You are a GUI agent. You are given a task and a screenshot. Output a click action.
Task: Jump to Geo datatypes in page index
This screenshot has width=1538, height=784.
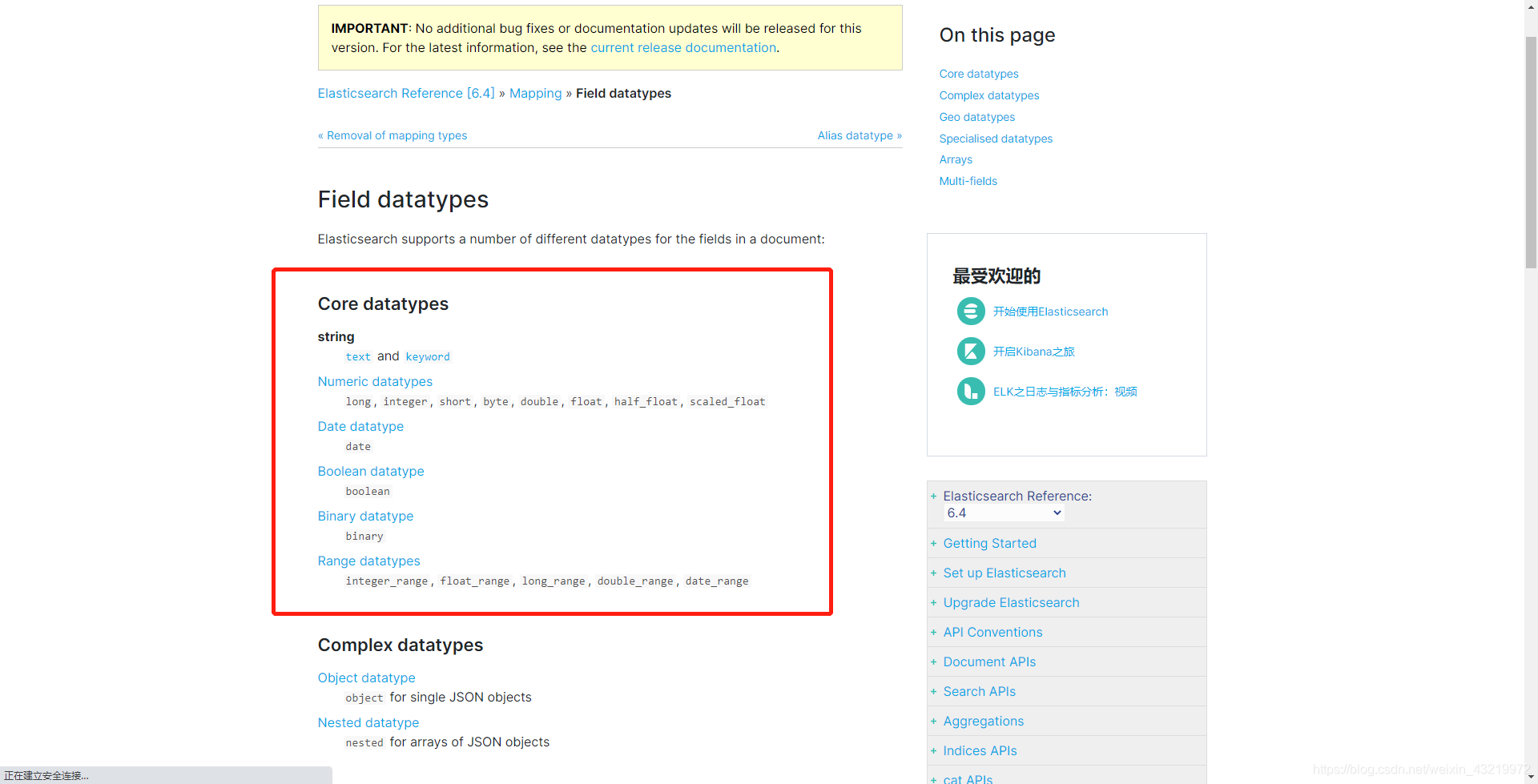pos(977,117)
